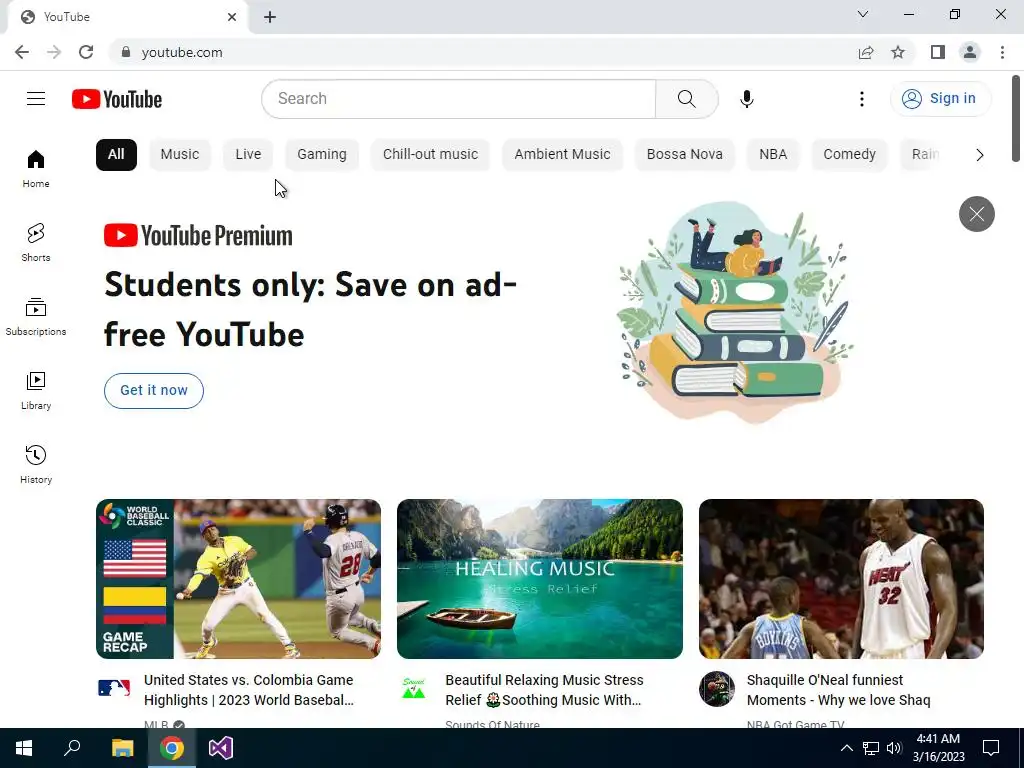
Task: Select the Comedy chip
Action: coord(849,155)
